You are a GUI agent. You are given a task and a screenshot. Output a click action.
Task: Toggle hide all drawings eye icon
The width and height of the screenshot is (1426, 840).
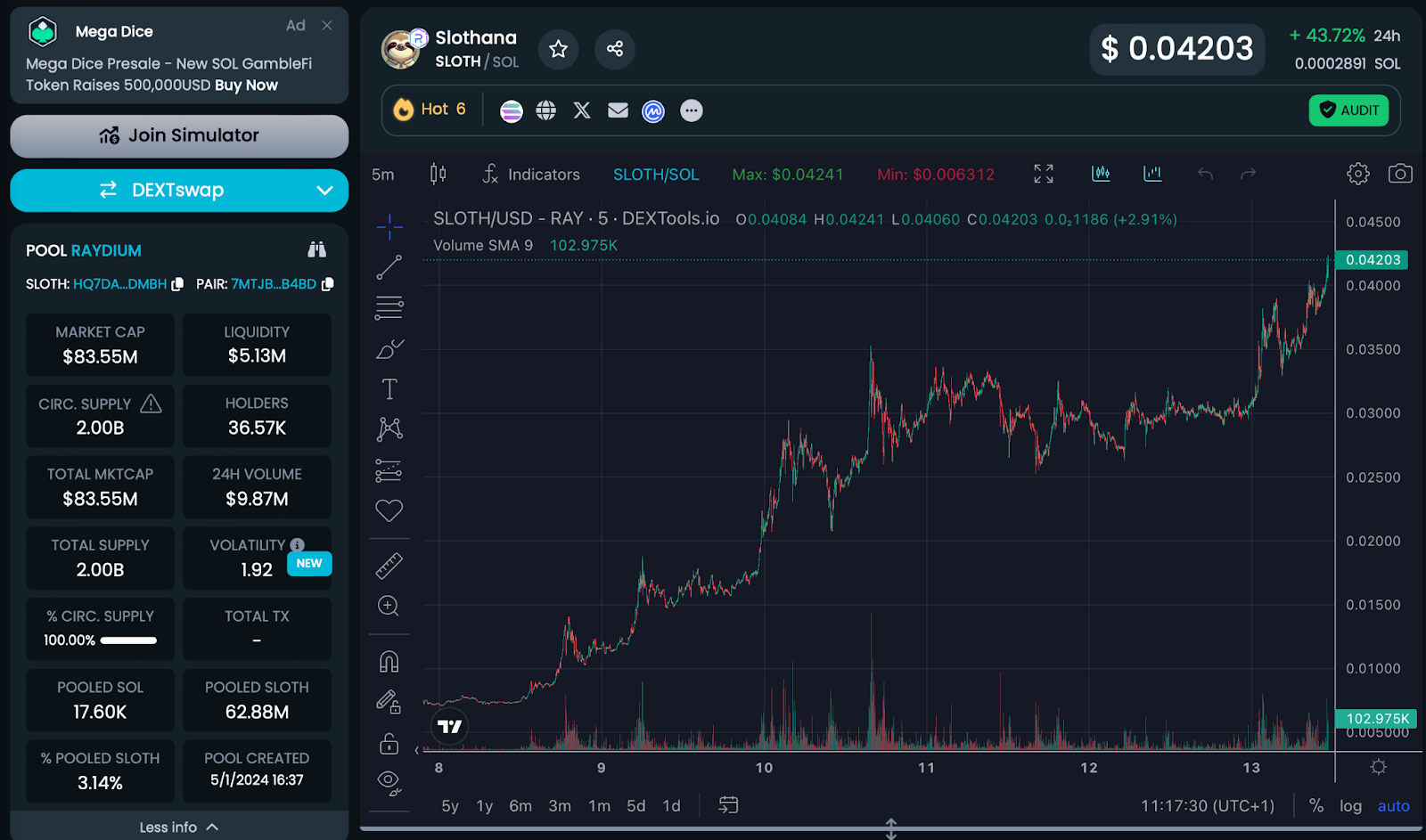pos(389,783)
